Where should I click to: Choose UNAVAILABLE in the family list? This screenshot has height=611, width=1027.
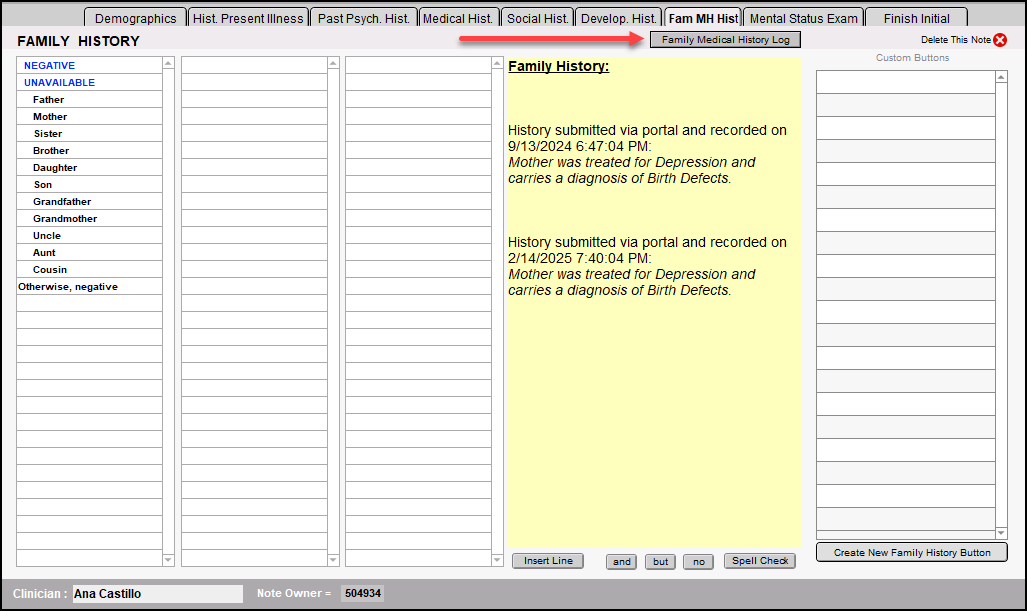point(60,83)
